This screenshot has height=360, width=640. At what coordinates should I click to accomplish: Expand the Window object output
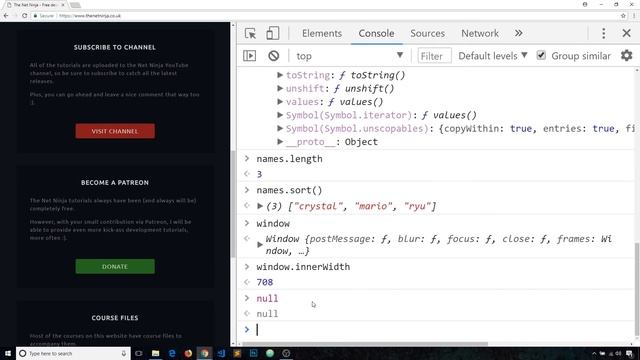(260, 244)
